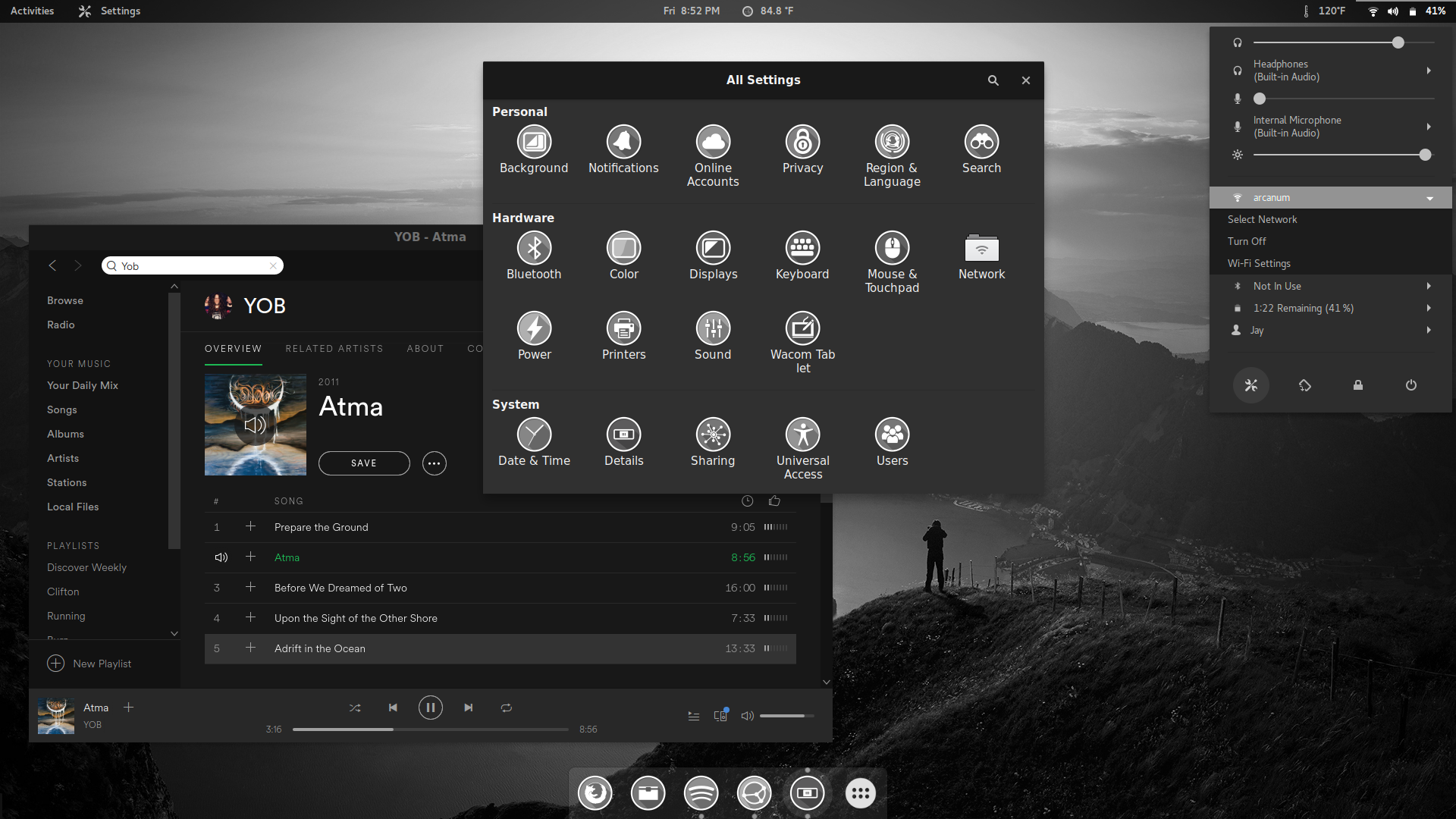Pause the playing track in Spotify
Viewport: 1456px width, 819px height.
[x=430, y=708]
